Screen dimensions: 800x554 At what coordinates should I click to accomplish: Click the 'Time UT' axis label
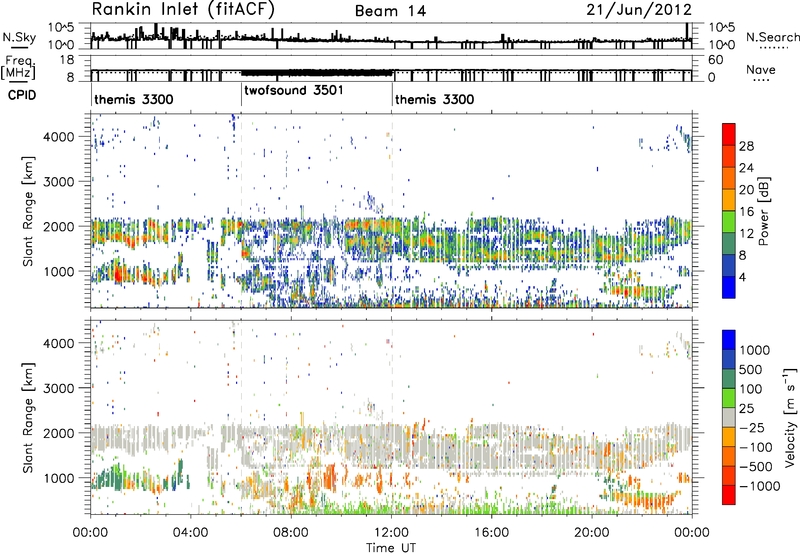point(391,547)
